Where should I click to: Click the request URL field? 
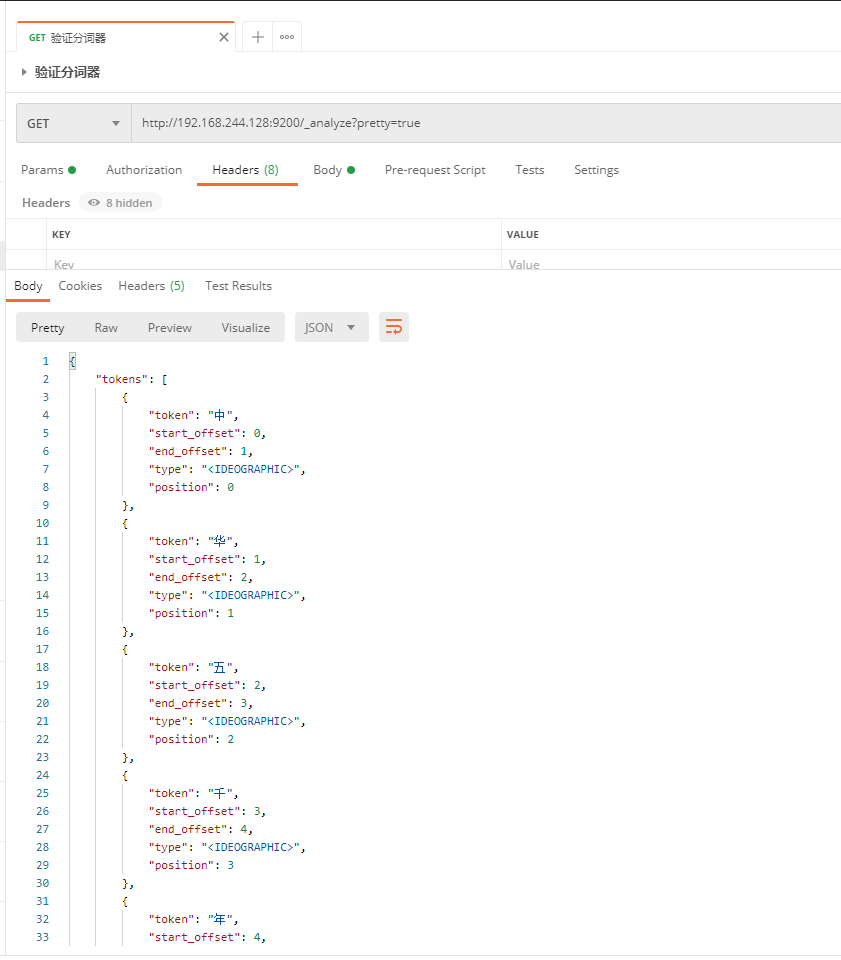click(x=486, y=123)
